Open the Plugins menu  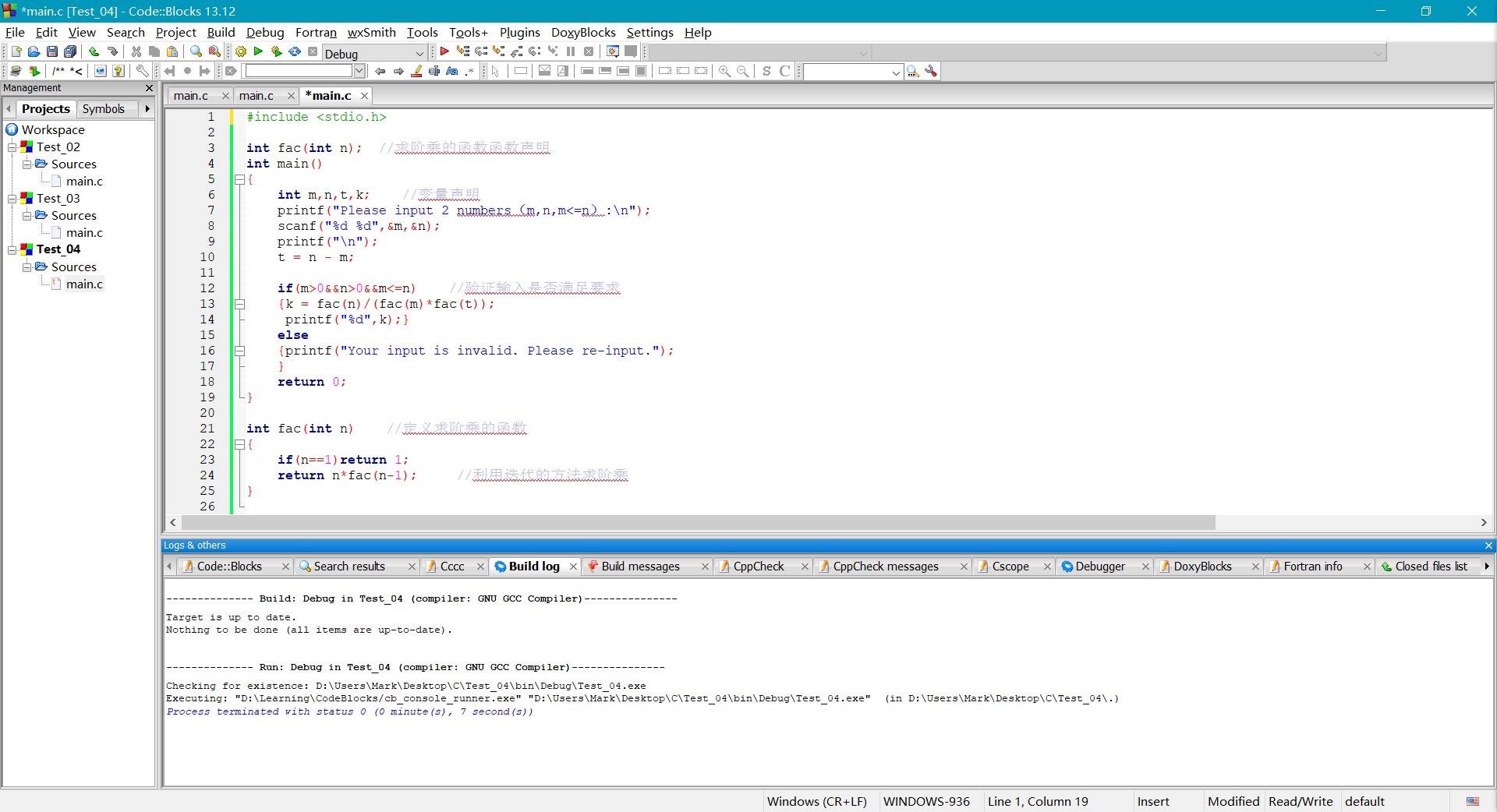point(519,32)
